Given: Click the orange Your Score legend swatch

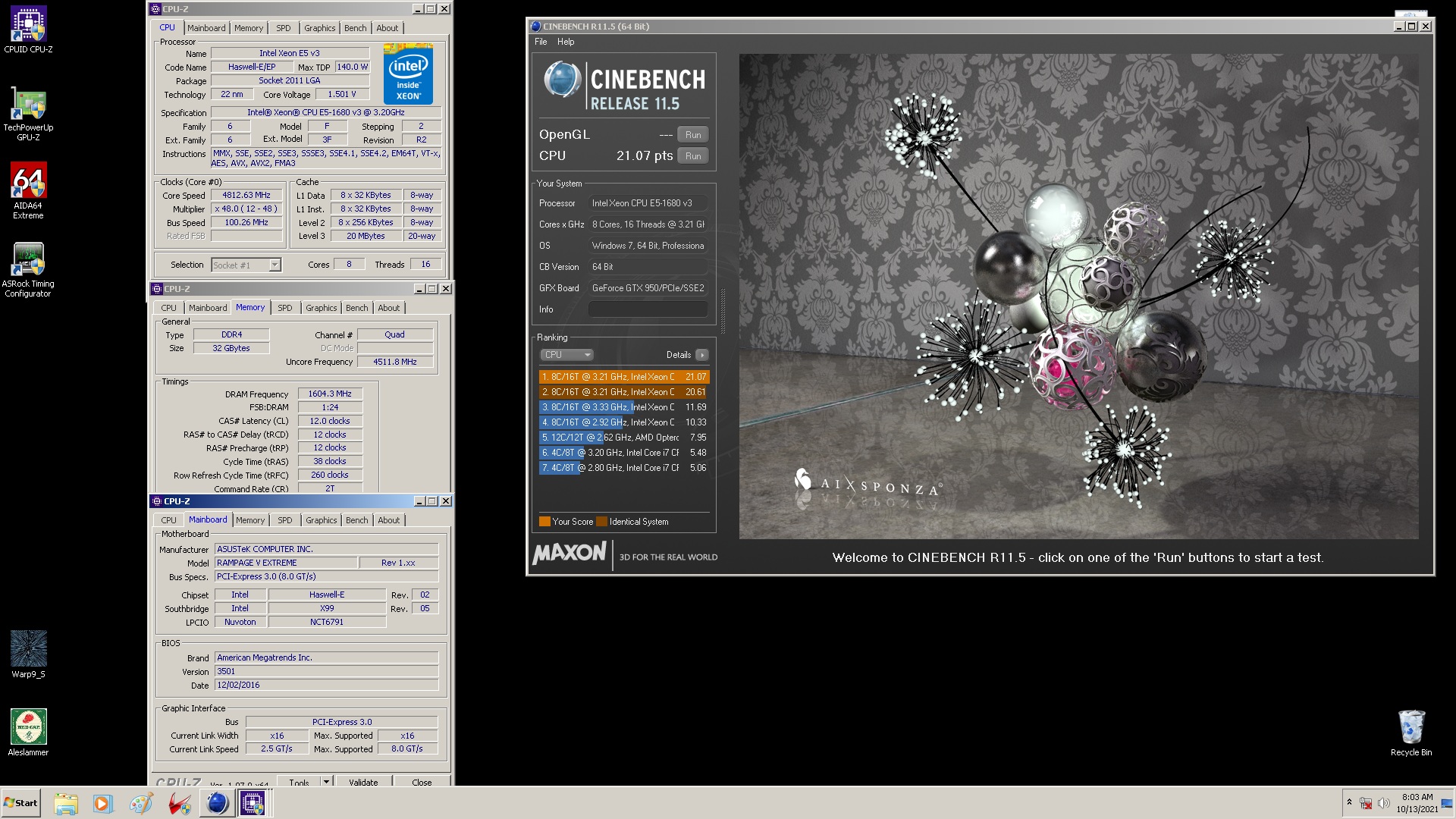Looking at the screenshot, I should [x=544, y=522].
